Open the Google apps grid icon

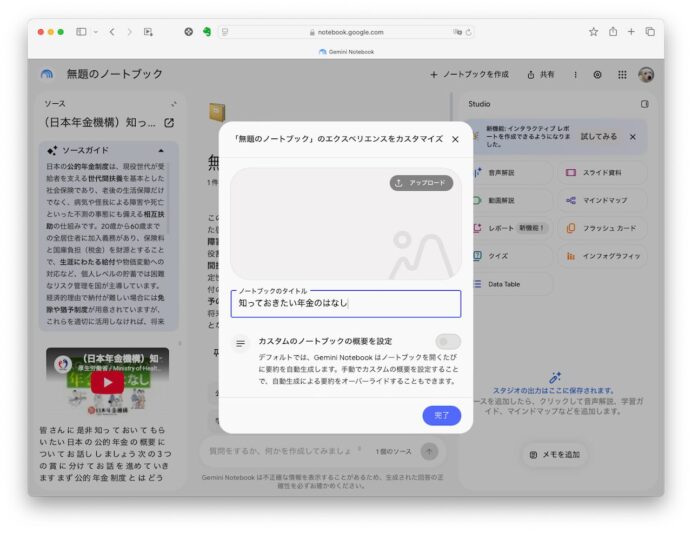(622, 75)
